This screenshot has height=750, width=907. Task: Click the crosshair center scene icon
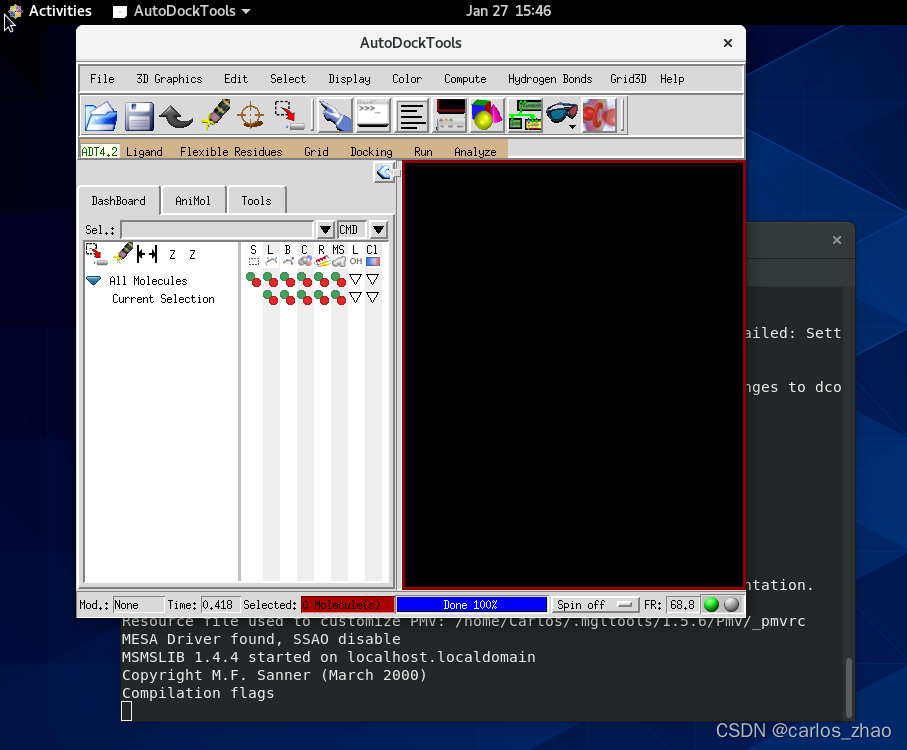[x=250, y=115]
